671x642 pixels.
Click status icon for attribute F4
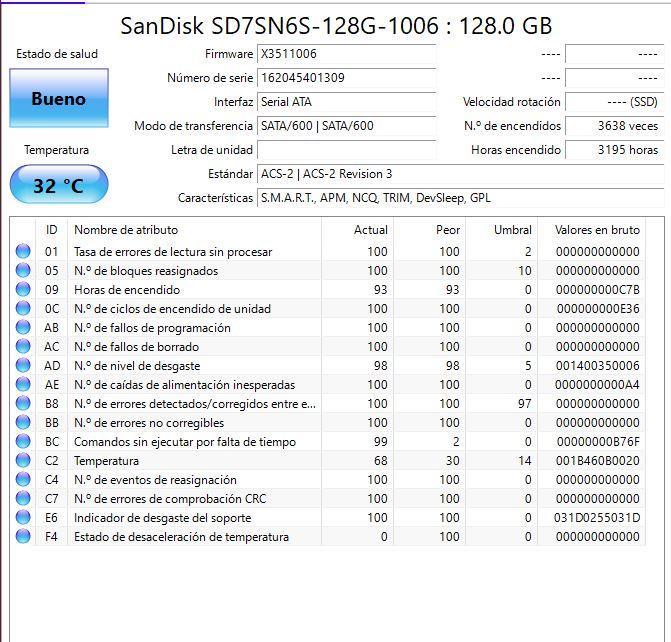coord(23,536)
